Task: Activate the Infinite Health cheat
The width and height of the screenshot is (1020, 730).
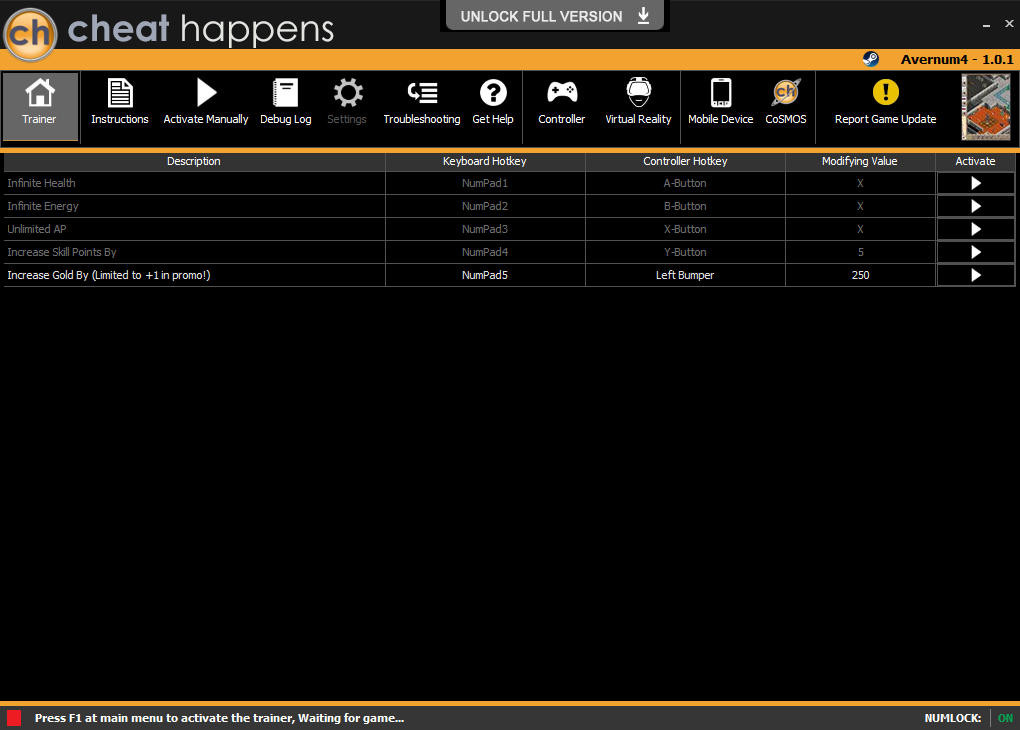Action: pos(976,183)
